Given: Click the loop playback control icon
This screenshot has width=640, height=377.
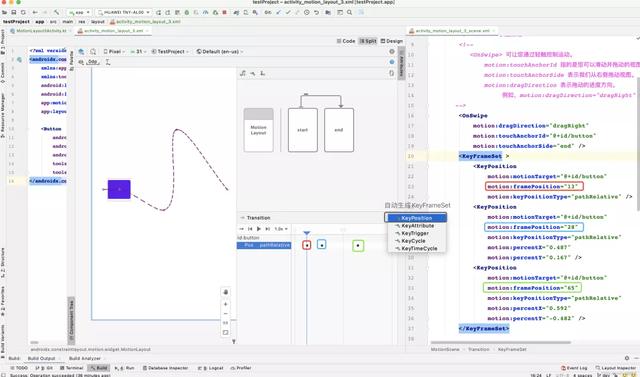Looking at the screenshot, I should tap(241, 229).
